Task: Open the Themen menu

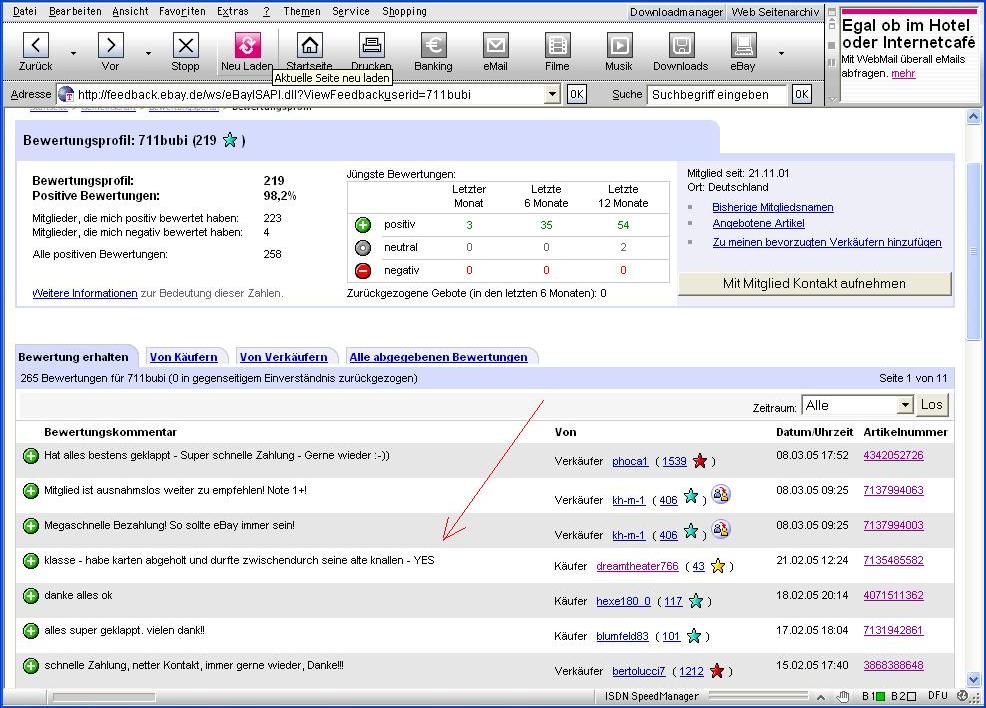Action: tap(302, 11)
